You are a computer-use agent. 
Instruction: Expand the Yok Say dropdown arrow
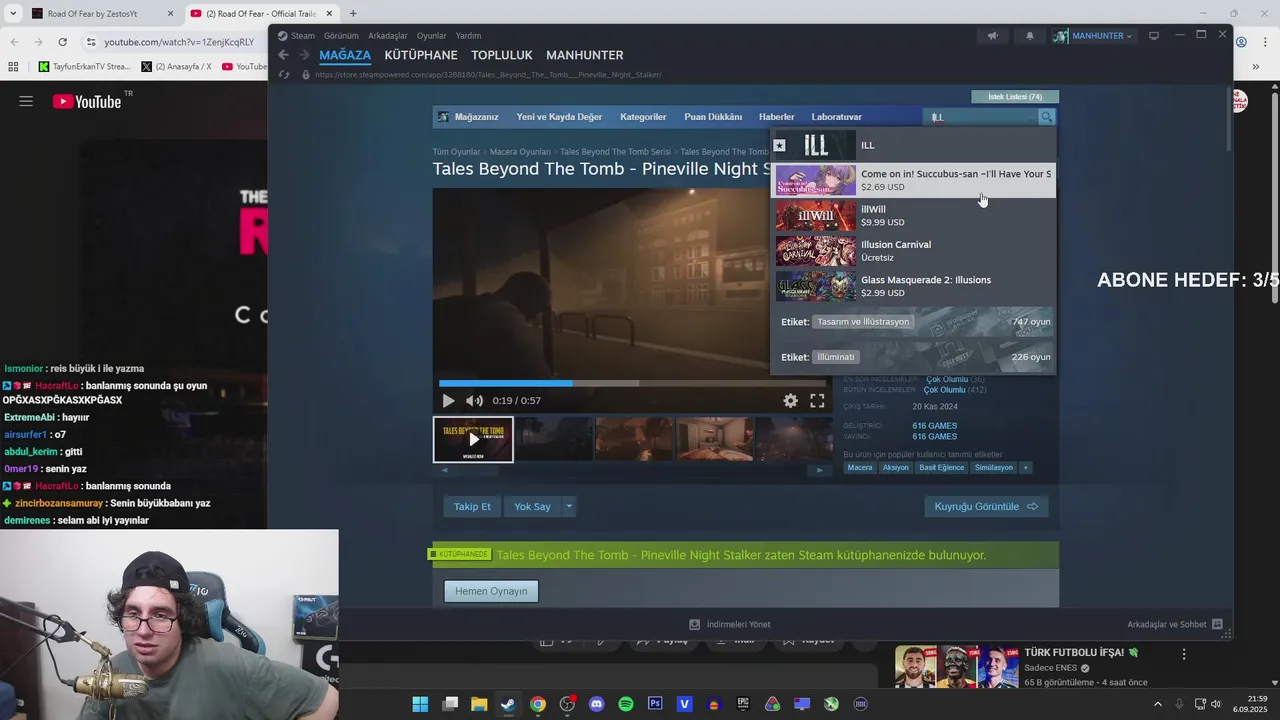coord(568,507)
